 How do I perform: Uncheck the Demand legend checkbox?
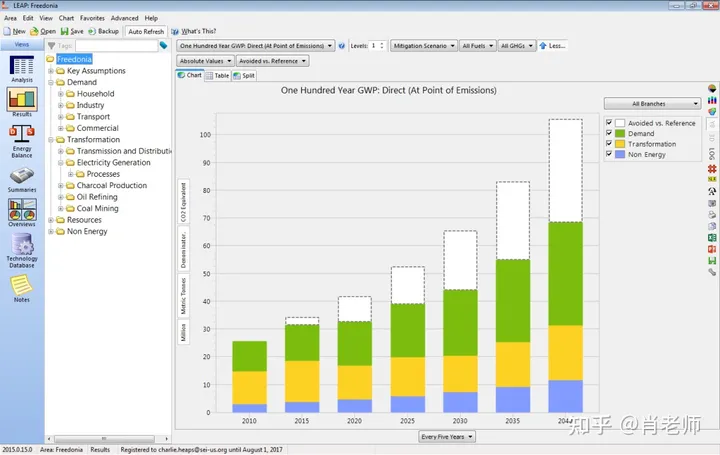pyautogui.click(x=609, y=133)
